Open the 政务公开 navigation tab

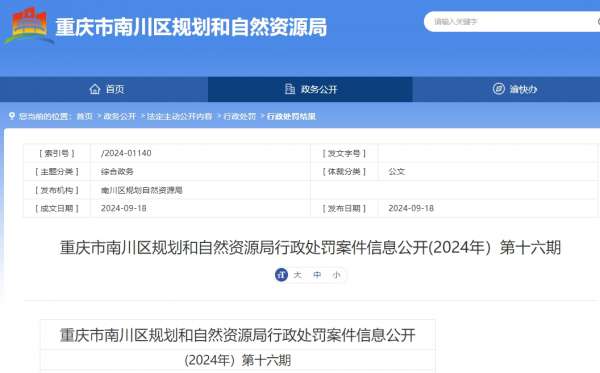(310, 89)
